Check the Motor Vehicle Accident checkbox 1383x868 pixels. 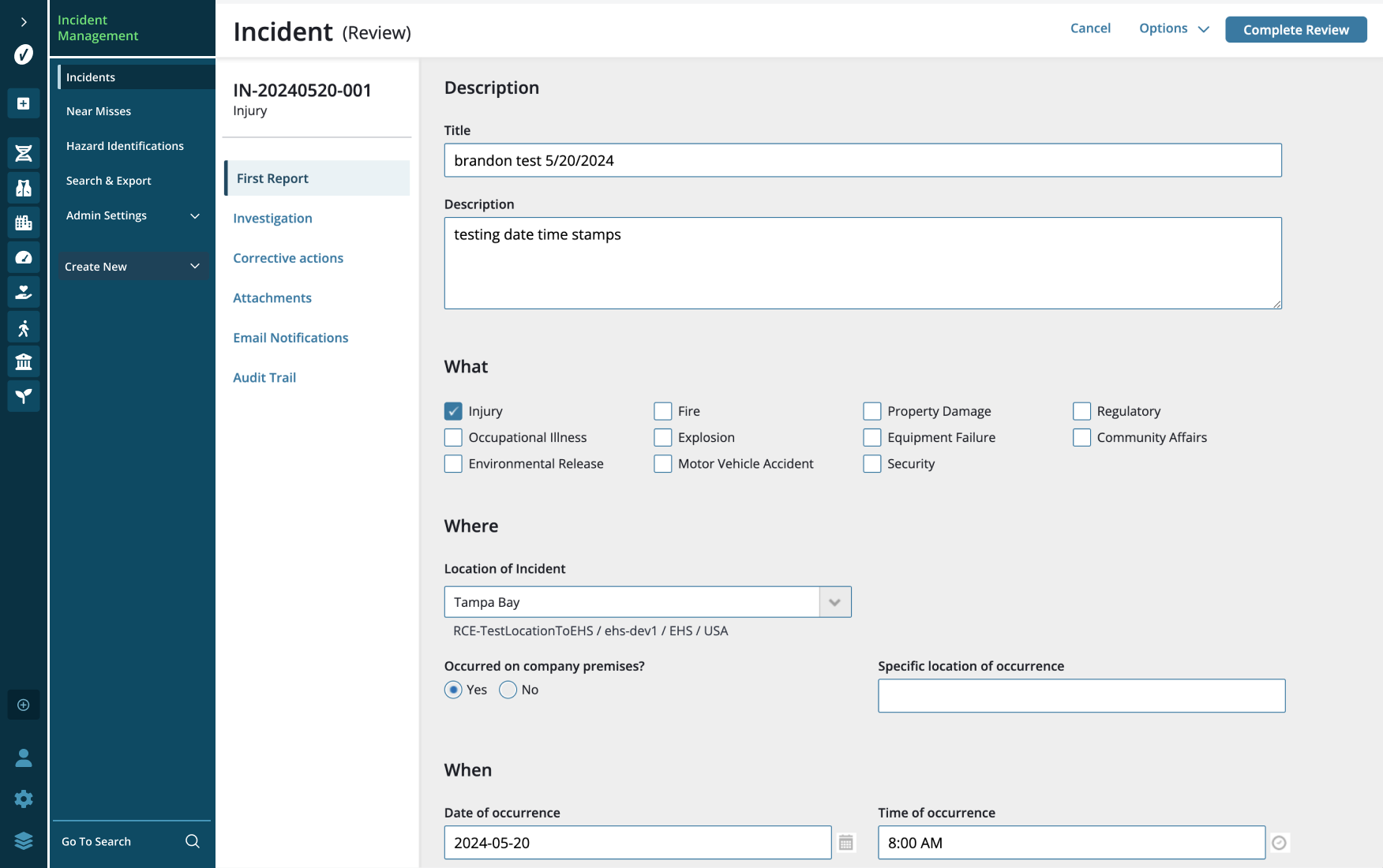(x=663, y=464)
